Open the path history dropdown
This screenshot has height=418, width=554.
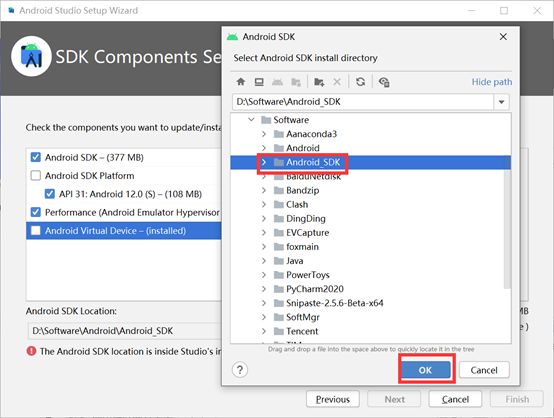click(x=501, y=102)
